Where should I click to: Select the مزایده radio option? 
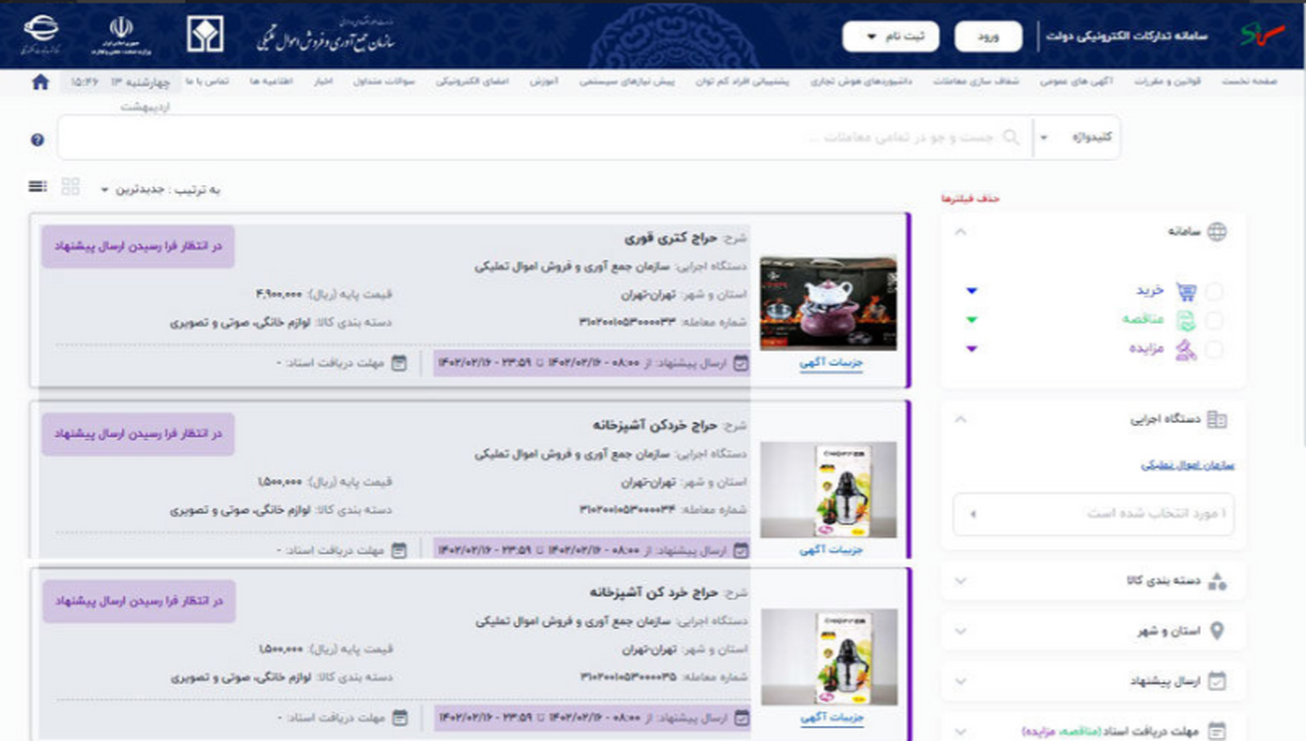click(x=1214, y=350)
